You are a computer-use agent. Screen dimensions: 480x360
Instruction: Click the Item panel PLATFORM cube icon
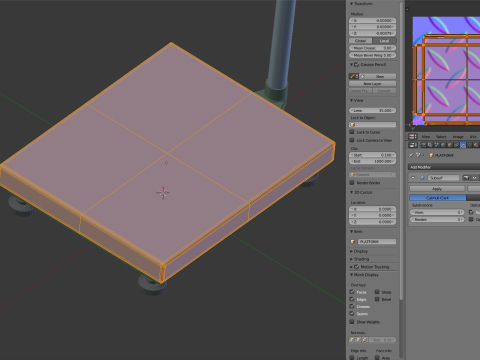353,242
